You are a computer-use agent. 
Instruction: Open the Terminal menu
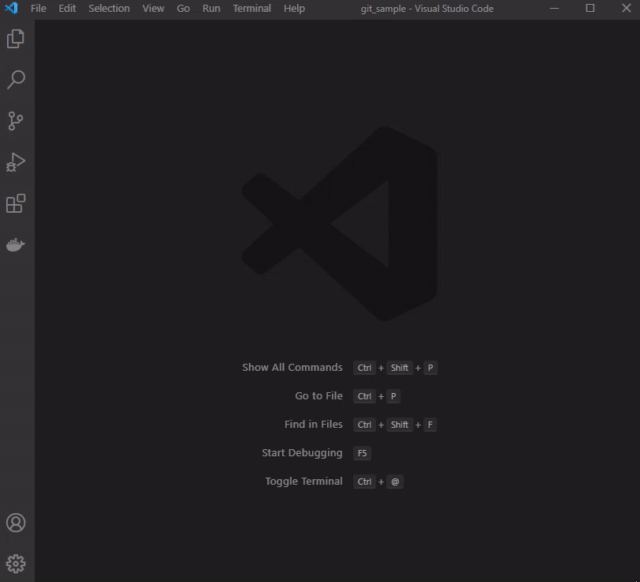[252, 9]
